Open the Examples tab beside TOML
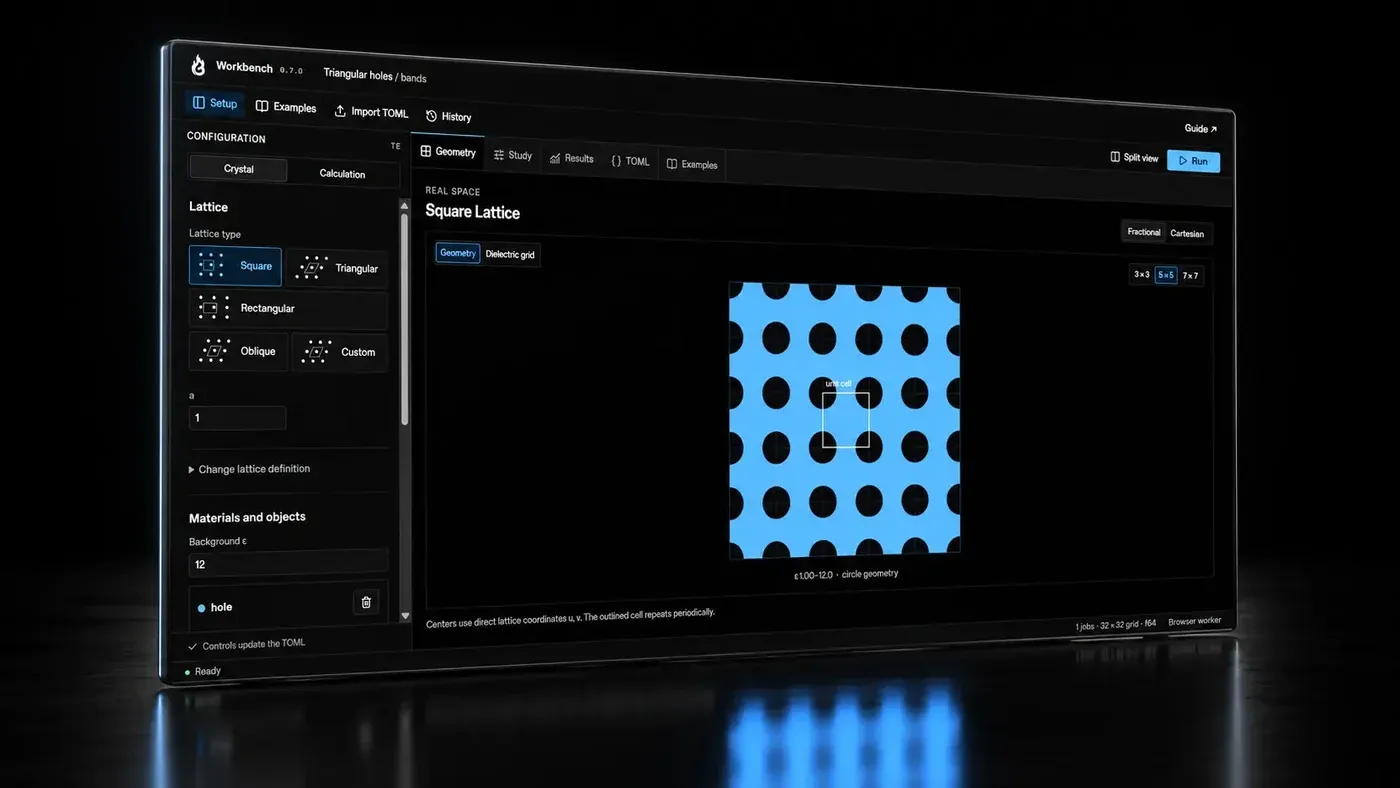The height and width of the screenshot is (788, 1400). tap(692, 164)
